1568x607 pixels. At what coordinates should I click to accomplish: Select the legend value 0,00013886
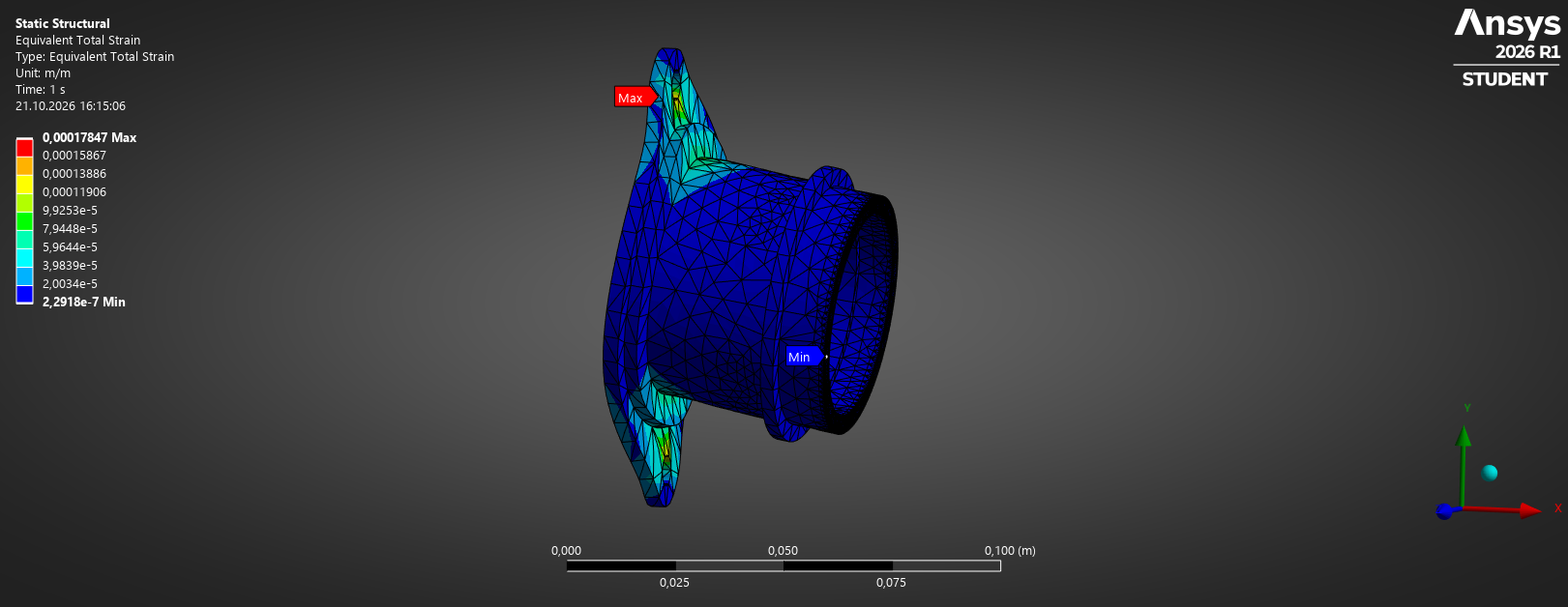[x=74, y=174]
